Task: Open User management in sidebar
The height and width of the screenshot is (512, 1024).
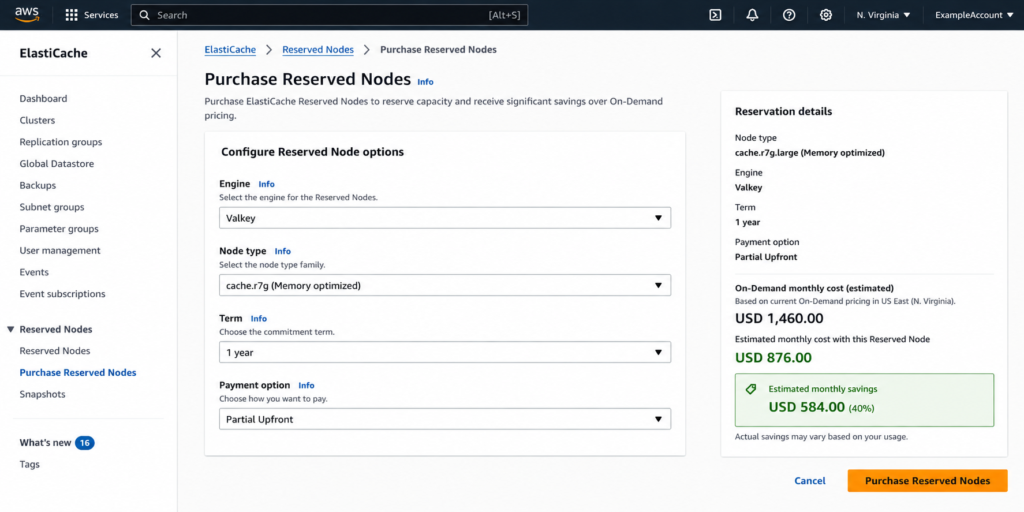Action: 60,250
